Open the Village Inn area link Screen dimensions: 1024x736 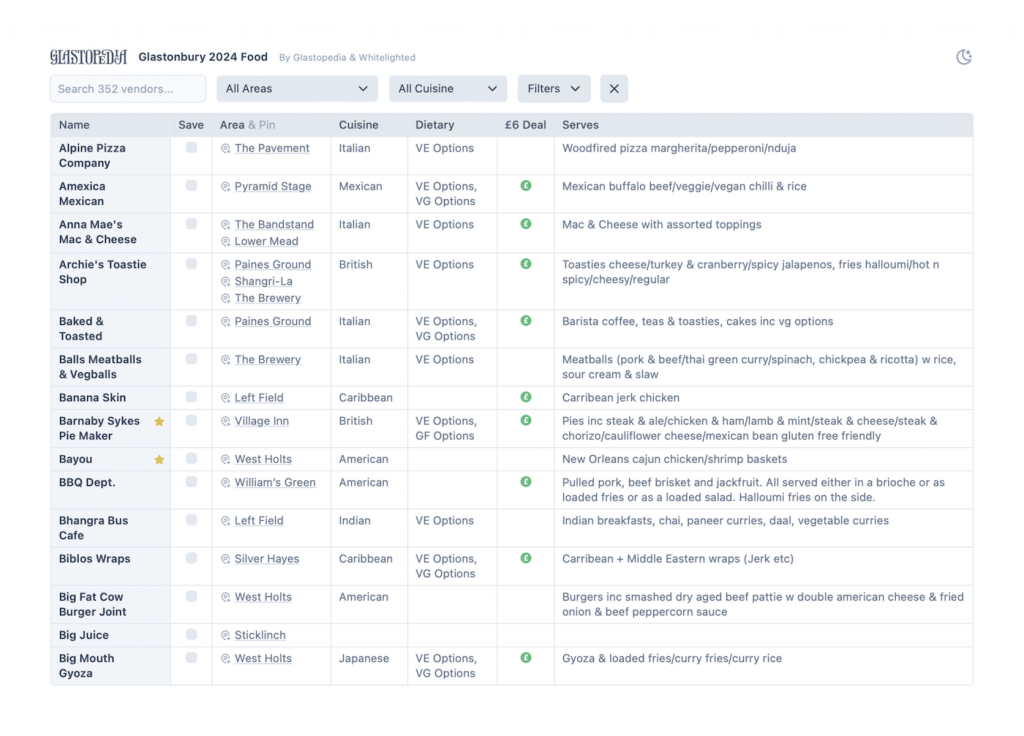[x=262, y=421]
